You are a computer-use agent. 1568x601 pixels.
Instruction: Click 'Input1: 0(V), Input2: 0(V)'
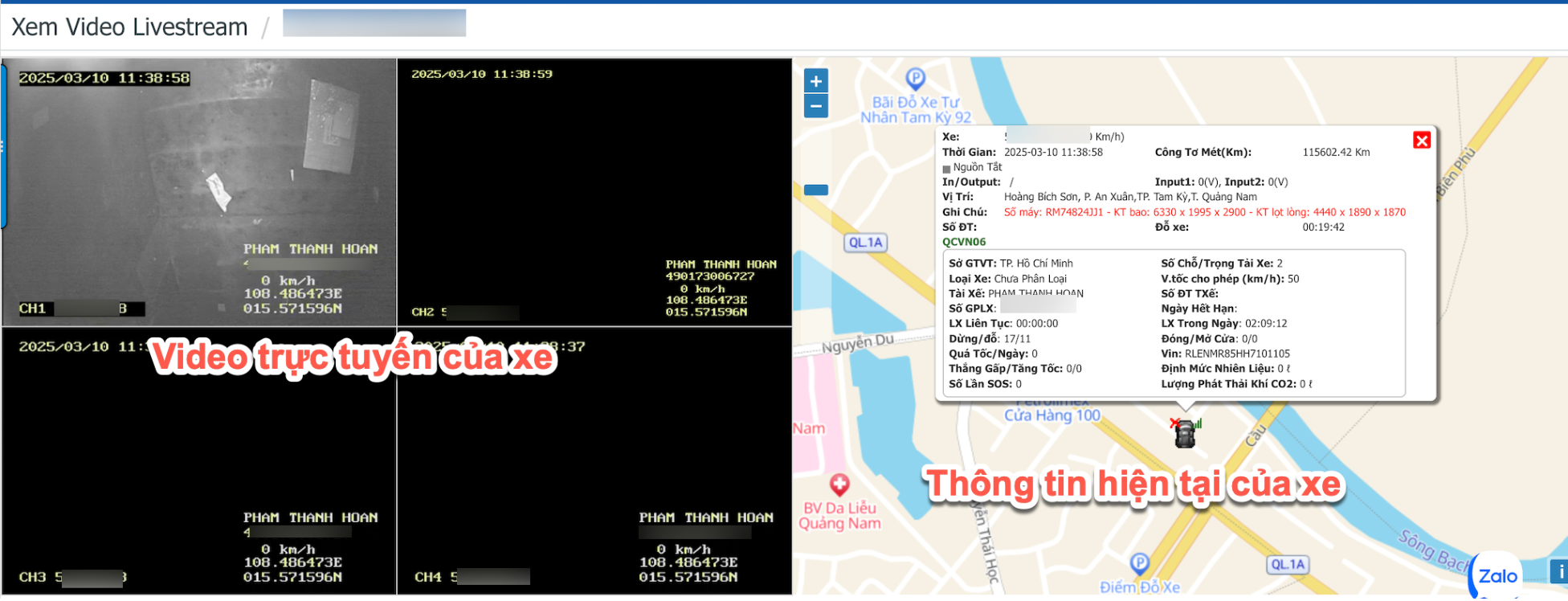coord(1221,182)
